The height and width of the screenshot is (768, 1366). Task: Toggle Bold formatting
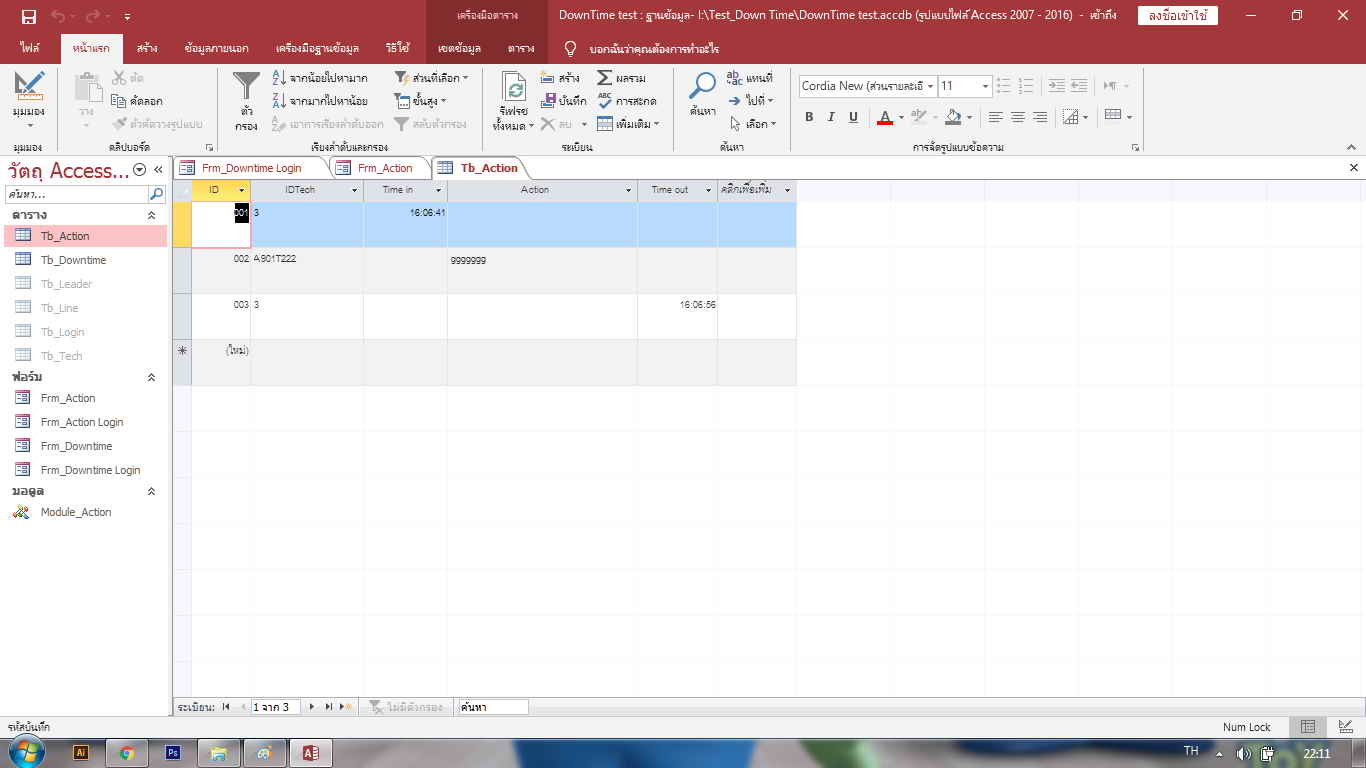tap(809, 117)
